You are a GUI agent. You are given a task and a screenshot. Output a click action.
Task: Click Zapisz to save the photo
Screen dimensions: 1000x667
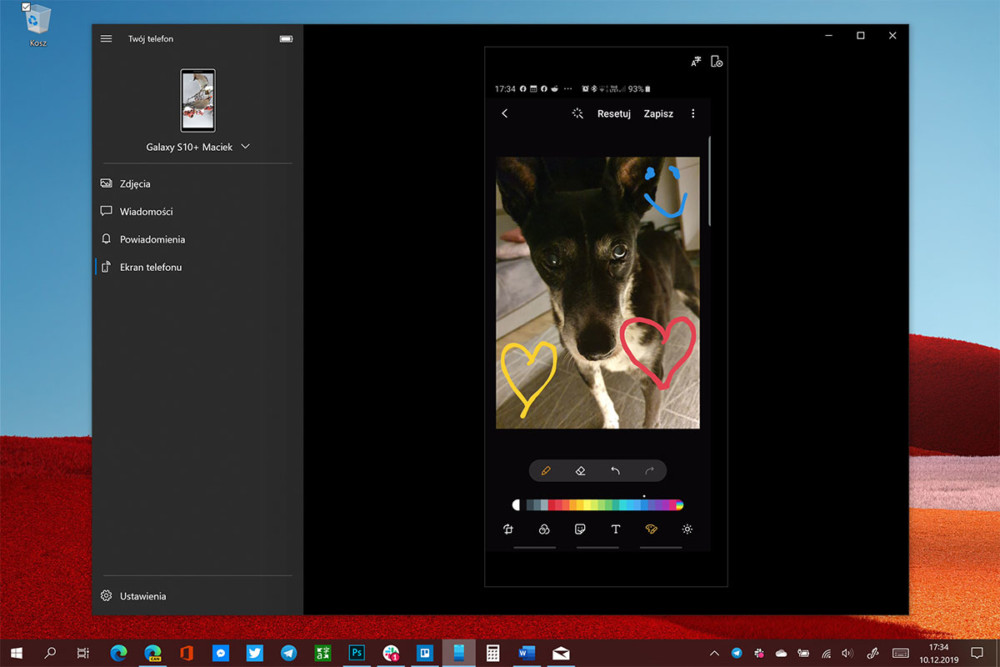(658, 114)
